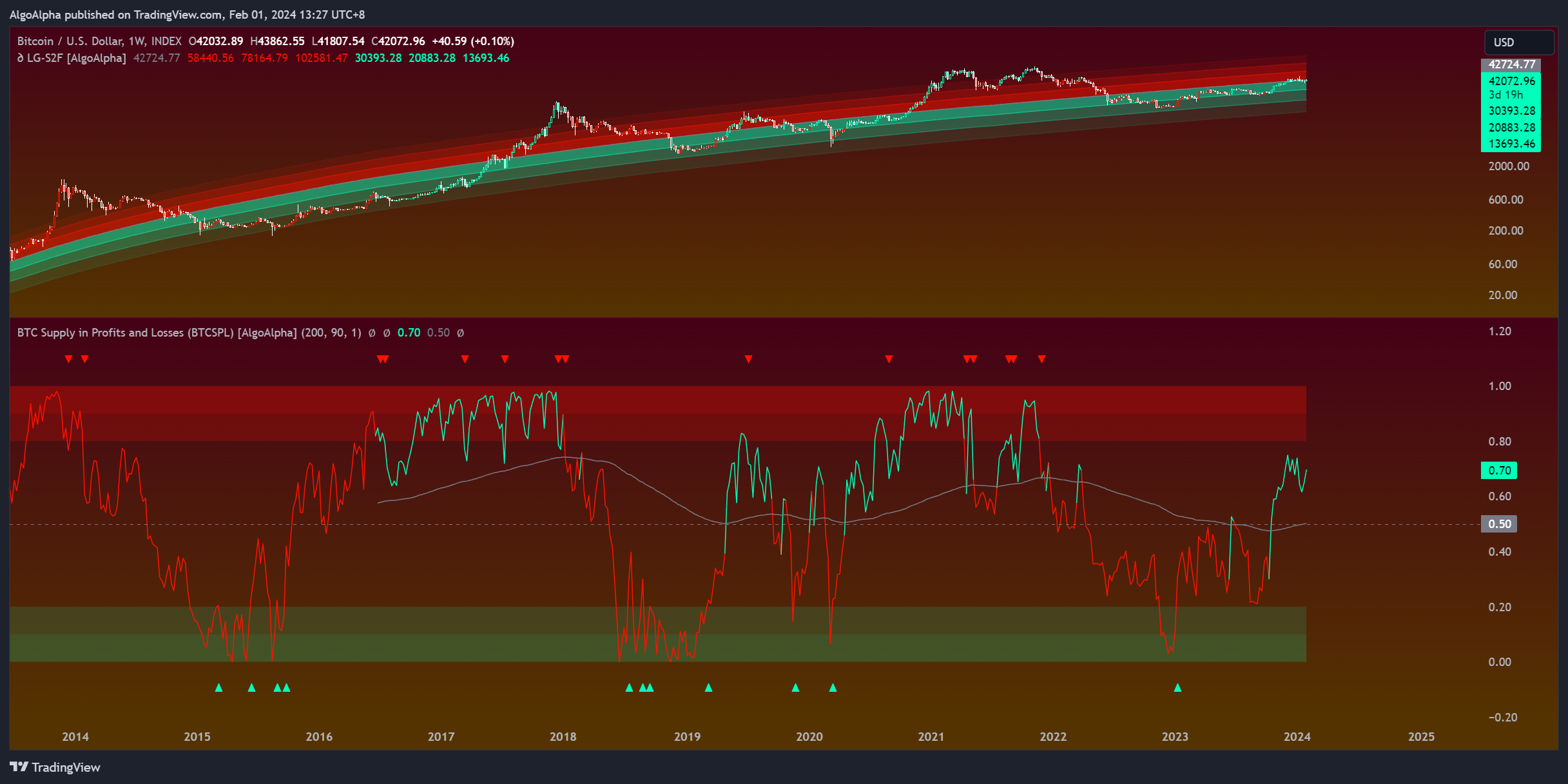Click the 1.00 oscillator axis label
Viewport: 1568px width, 784px height.
1500,386
